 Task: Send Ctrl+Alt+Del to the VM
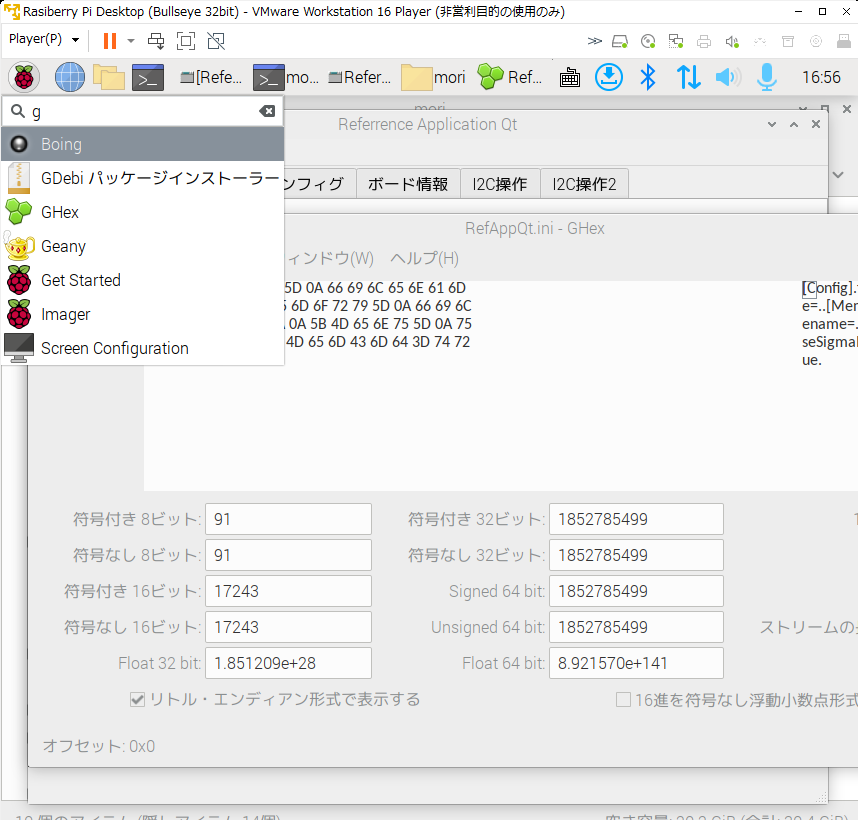click(156, 40)
